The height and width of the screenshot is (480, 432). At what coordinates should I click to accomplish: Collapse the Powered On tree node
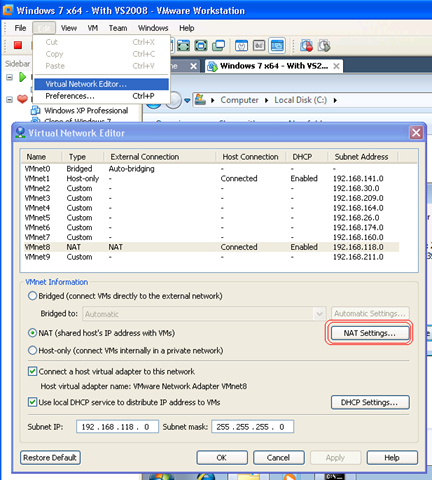tap(10, 77)
